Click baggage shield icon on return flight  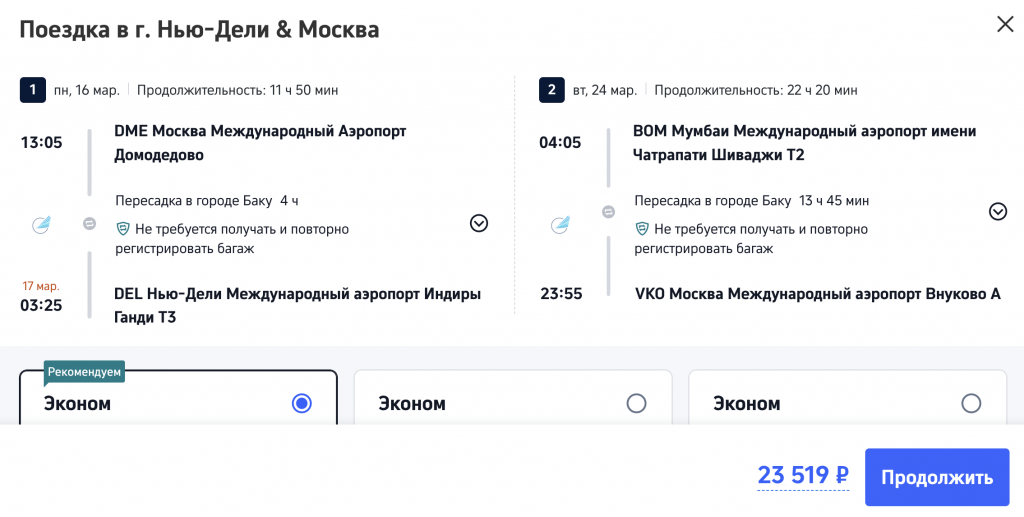coord(642,229)
